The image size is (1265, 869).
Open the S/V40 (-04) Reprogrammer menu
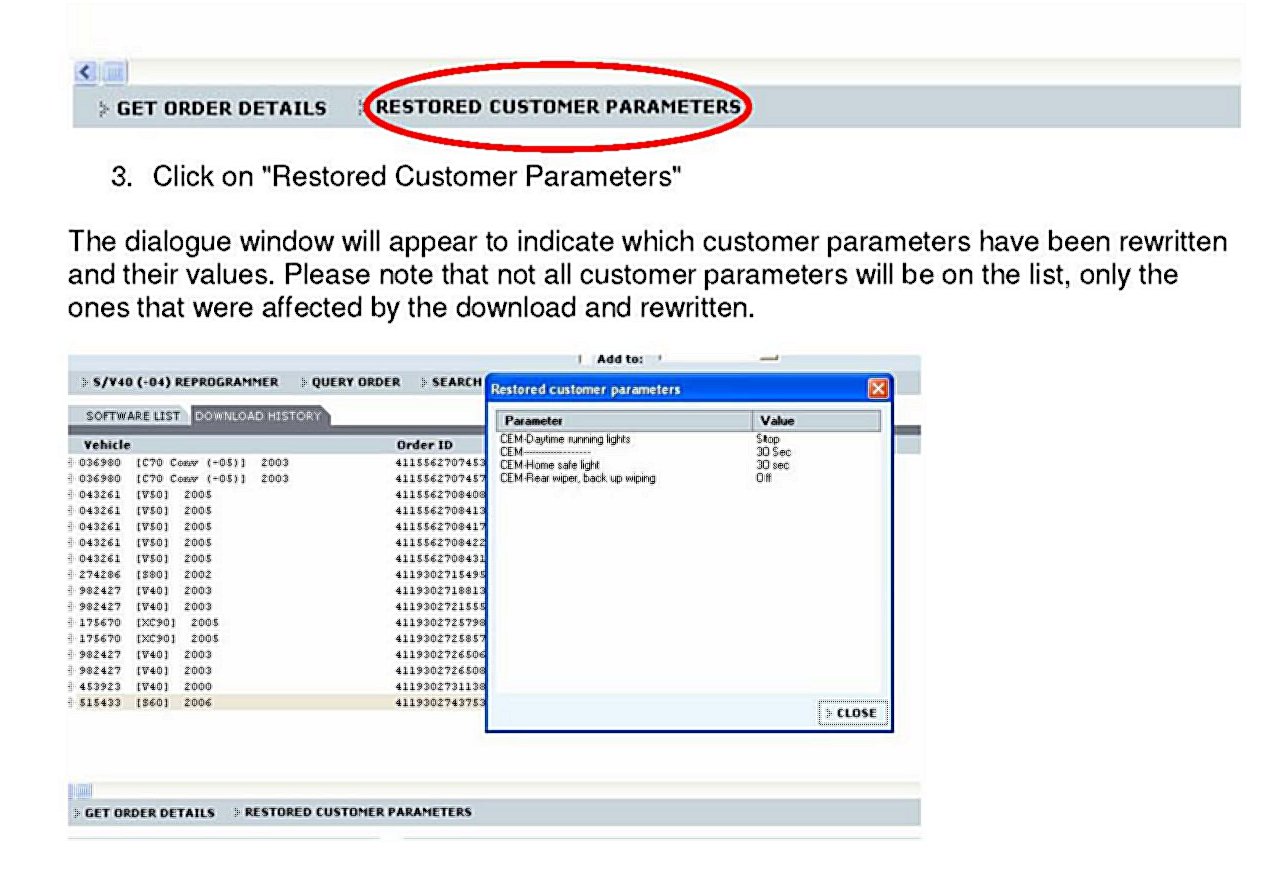tap(178, 382)
